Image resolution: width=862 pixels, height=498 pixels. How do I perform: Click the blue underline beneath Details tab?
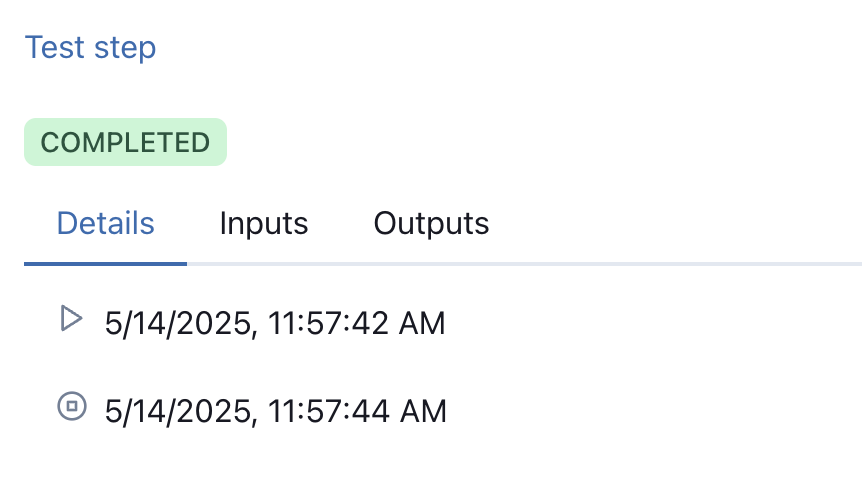[106, 264]
